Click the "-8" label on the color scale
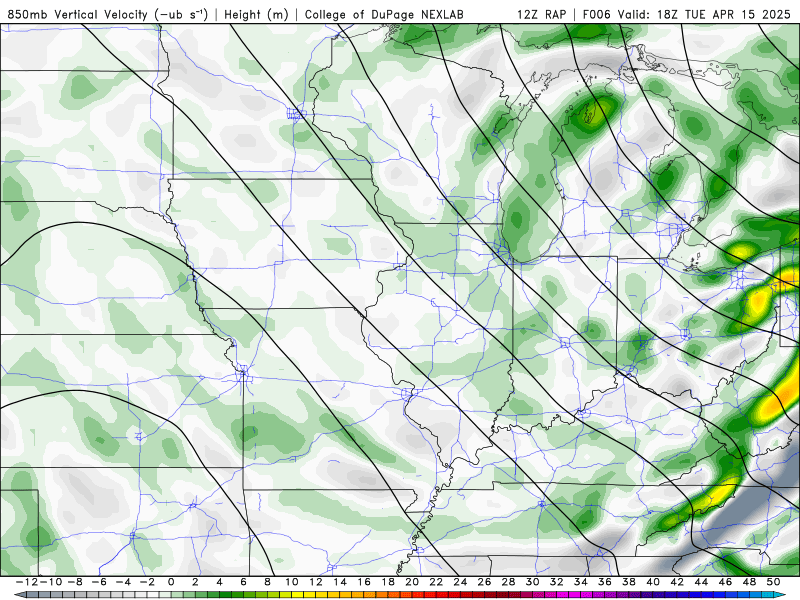Screen dimensions: 800x600 pos(74,582)
